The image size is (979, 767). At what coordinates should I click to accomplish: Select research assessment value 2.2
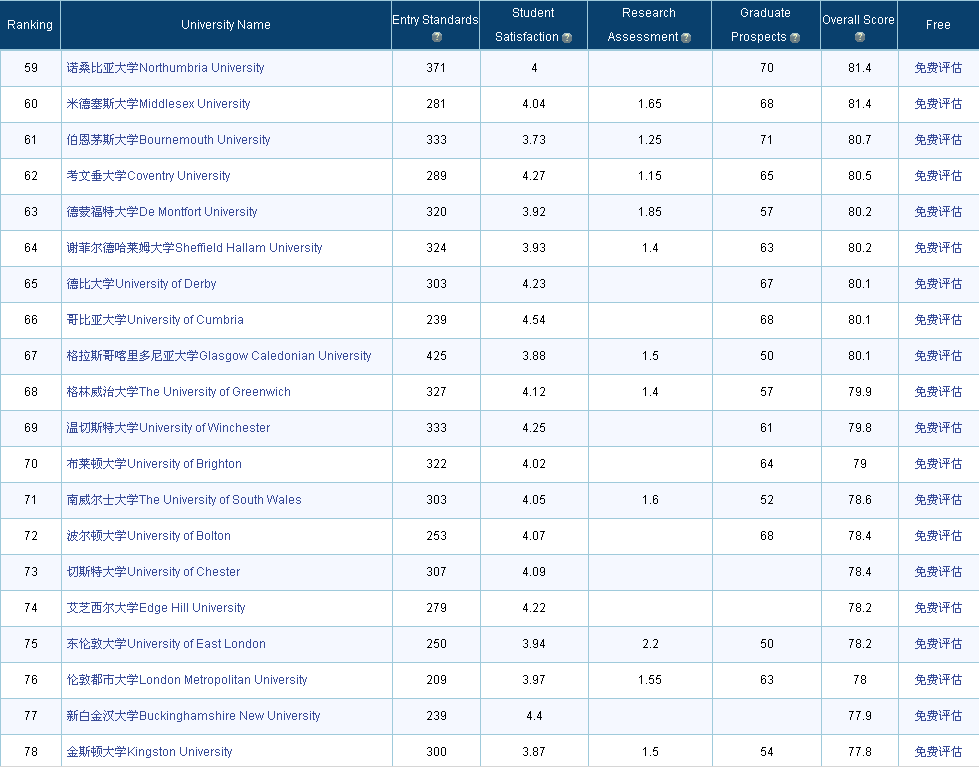coord(650,644)
